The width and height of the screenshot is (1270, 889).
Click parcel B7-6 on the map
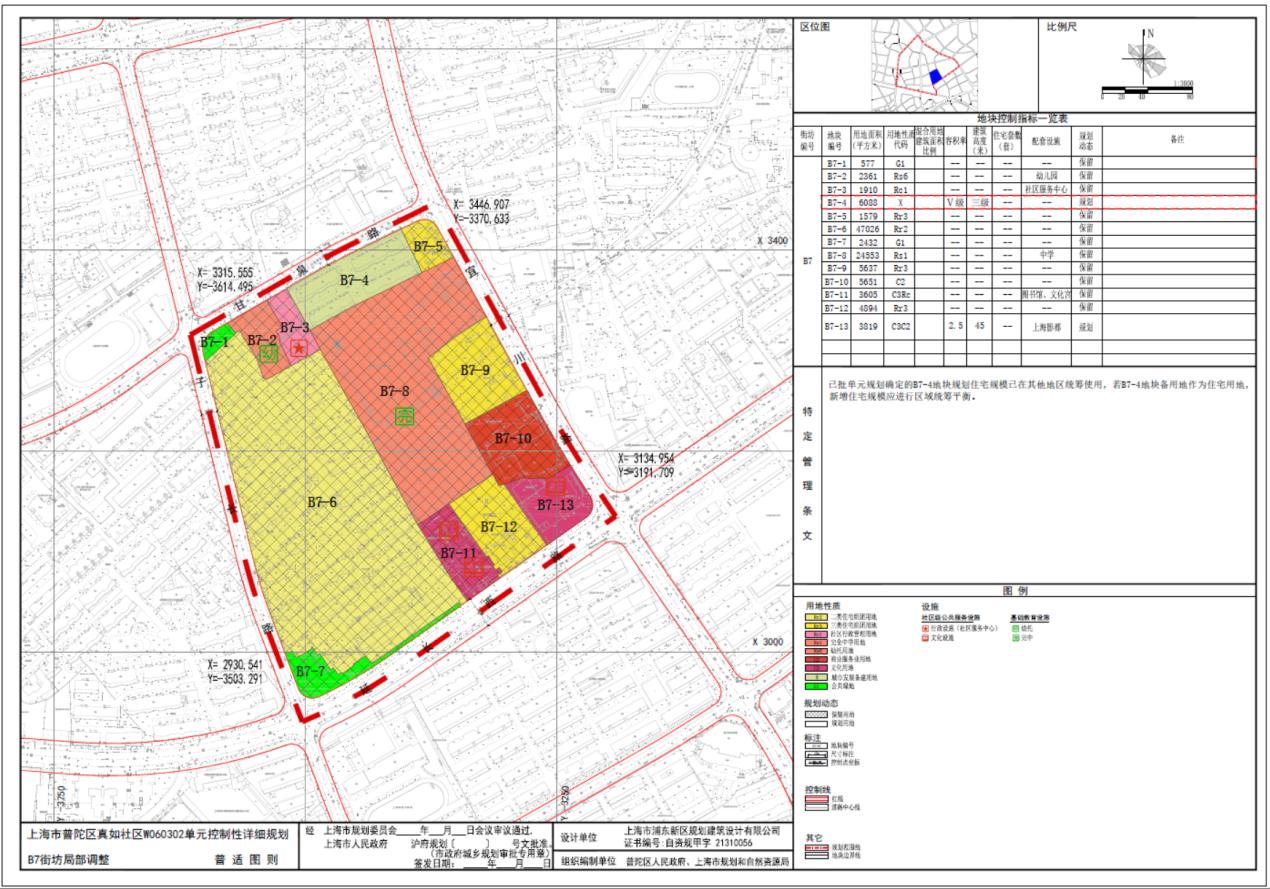coord(322,502)
